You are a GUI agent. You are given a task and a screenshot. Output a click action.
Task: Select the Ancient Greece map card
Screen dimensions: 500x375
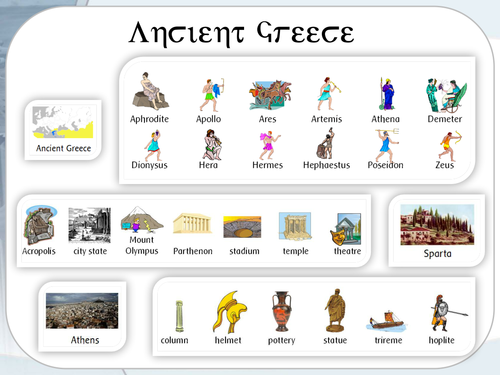(63, 130)
